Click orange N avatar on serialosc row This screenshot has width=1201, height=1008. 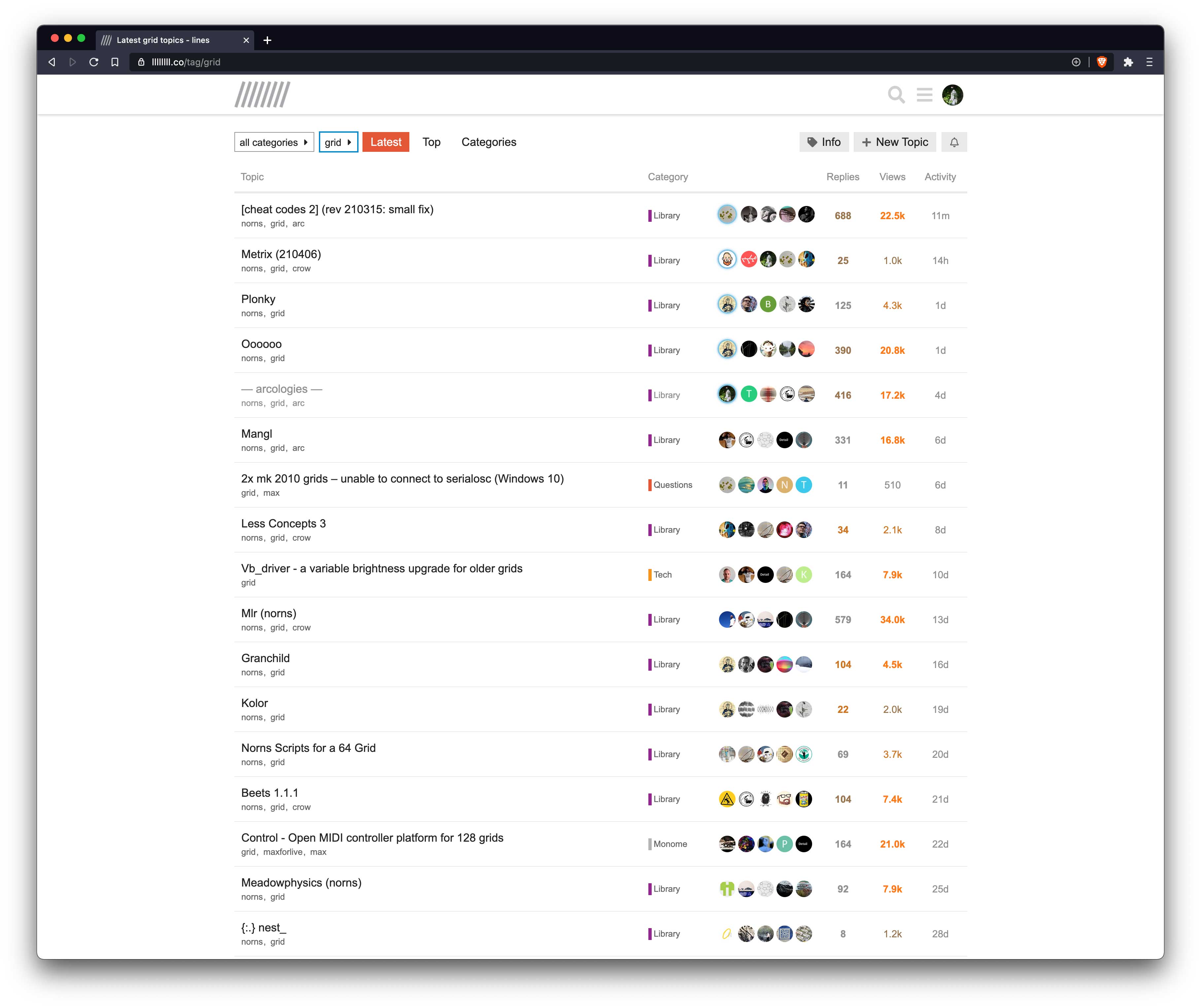click(784, 485)
